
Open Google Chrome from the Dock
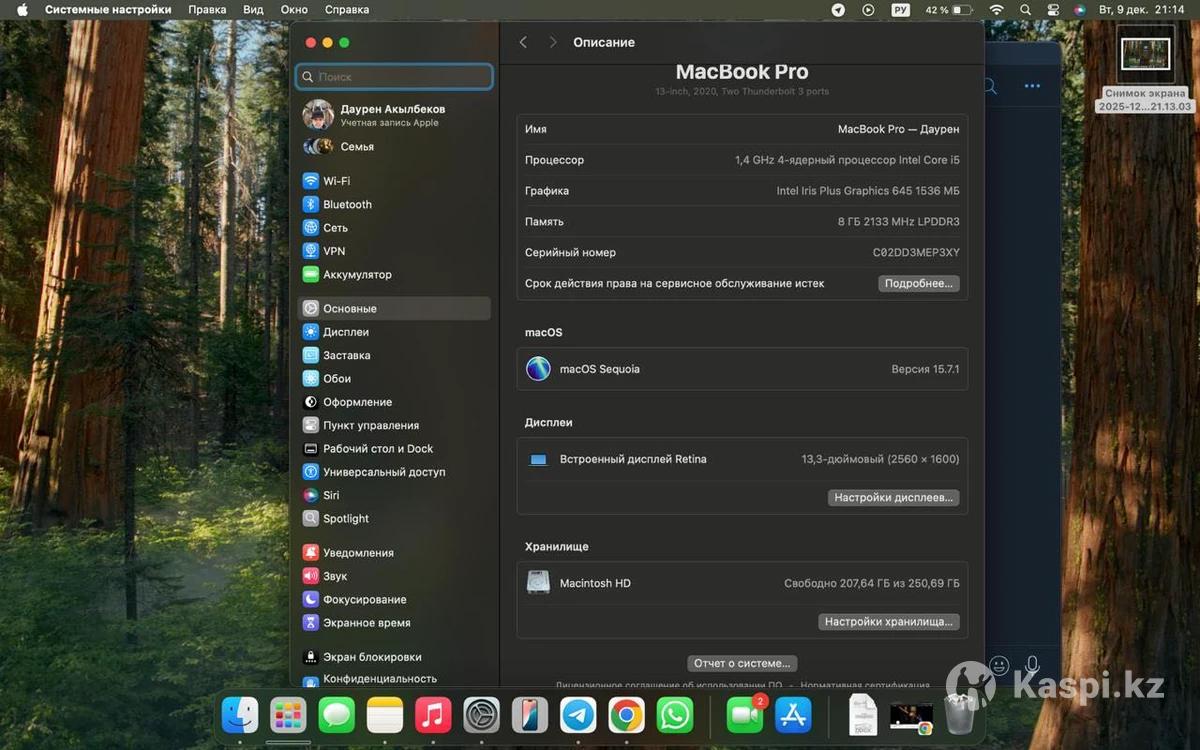[x=626, y=715]
